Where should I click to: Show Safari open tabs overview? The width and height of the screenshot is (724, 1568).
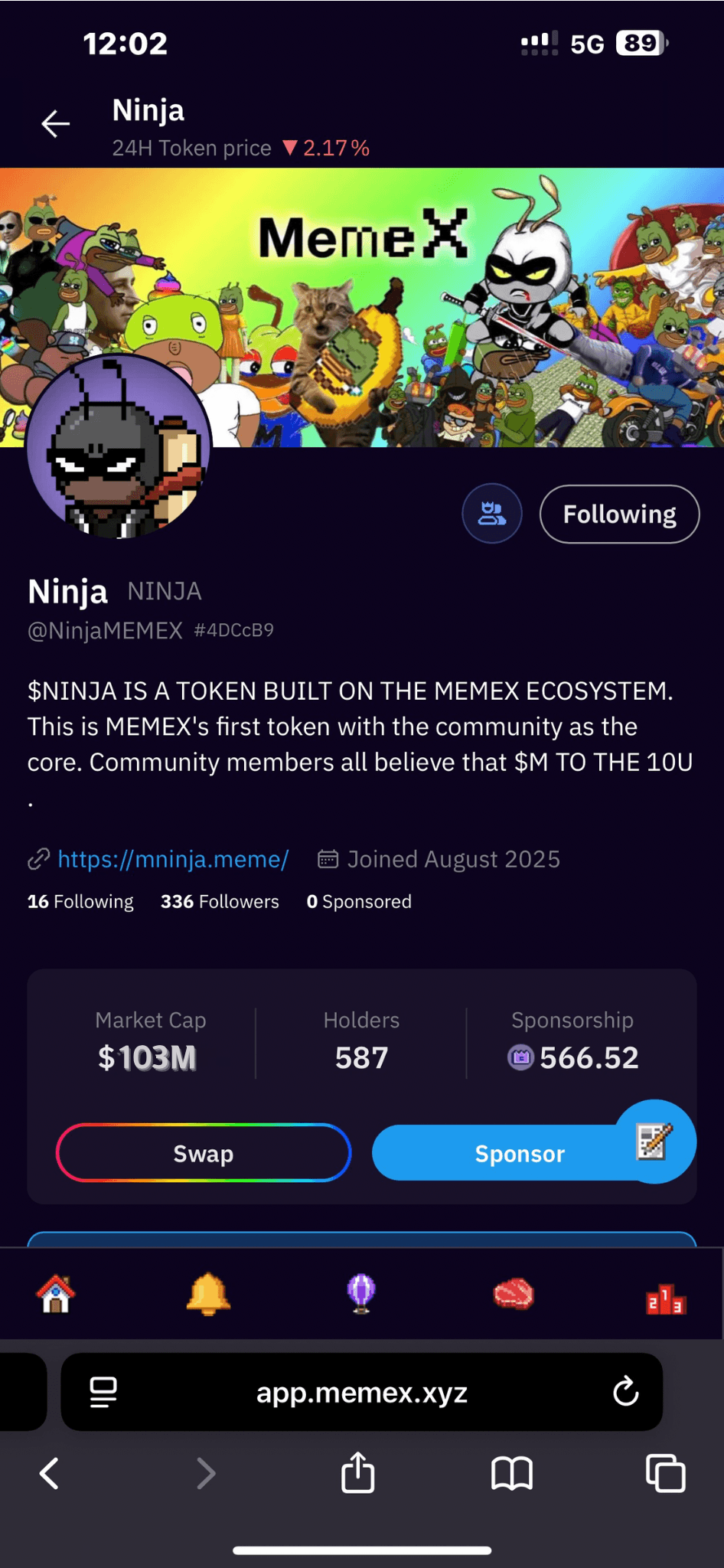point(666,1474)
